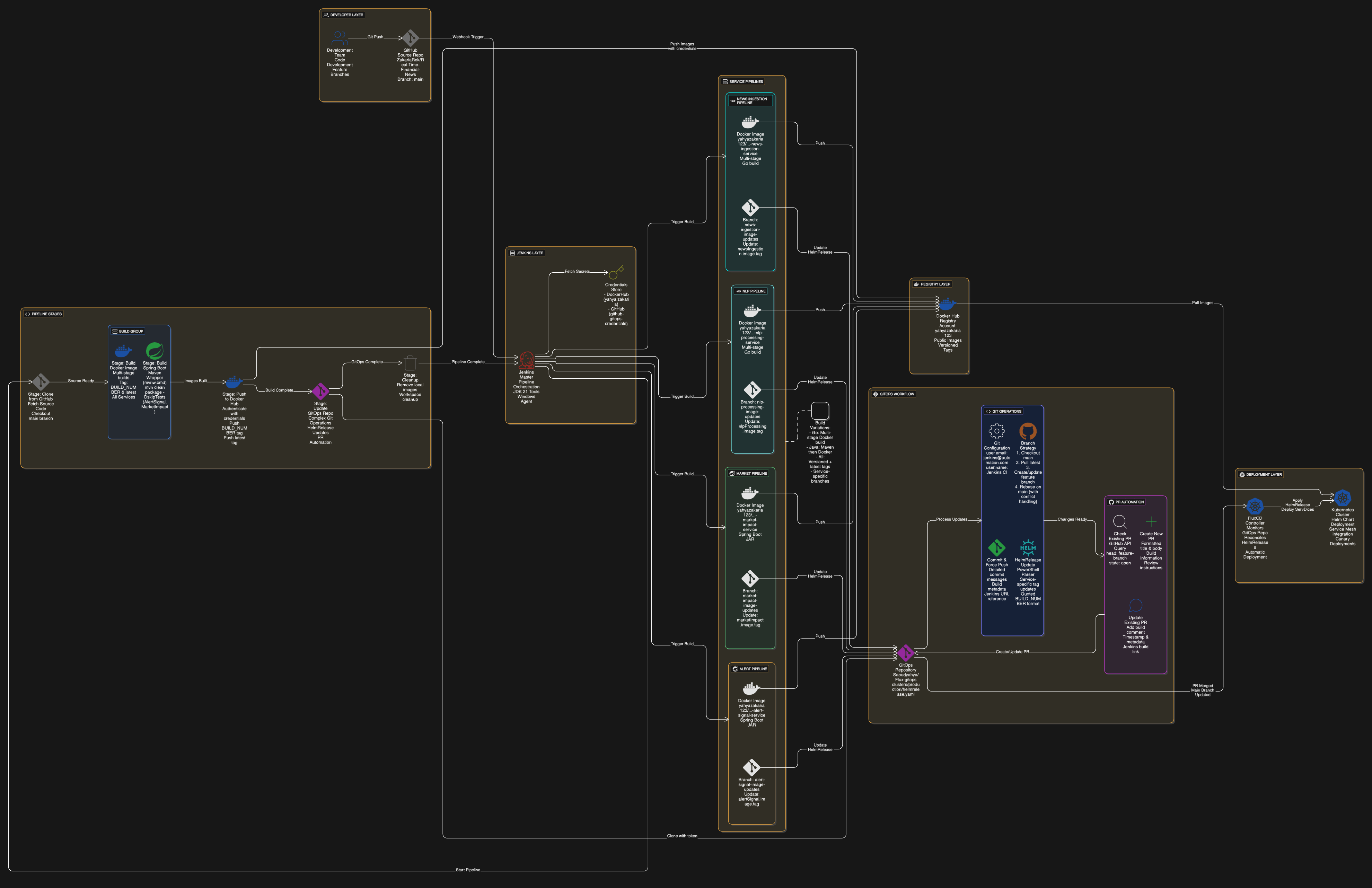Click the Helm wheel on HelmRelease Update node
Viewport: 1372px width, 888px height.
point(1028,548)
